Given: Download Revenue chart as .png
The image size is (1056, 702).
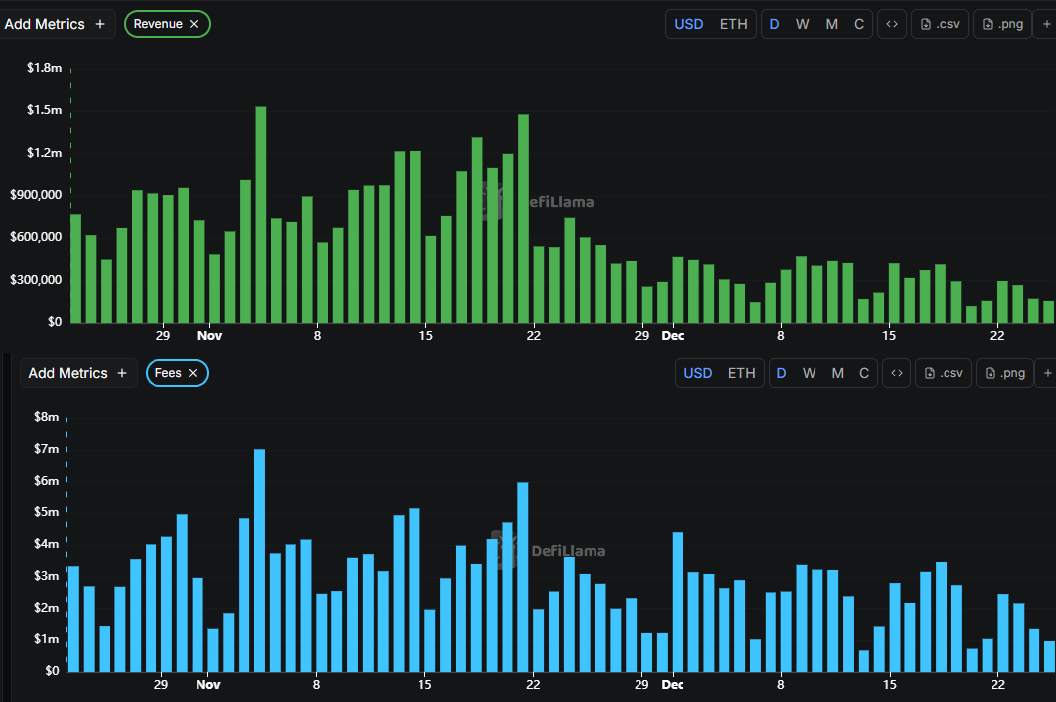Looking at the screenshot, I should (1003, 24).
